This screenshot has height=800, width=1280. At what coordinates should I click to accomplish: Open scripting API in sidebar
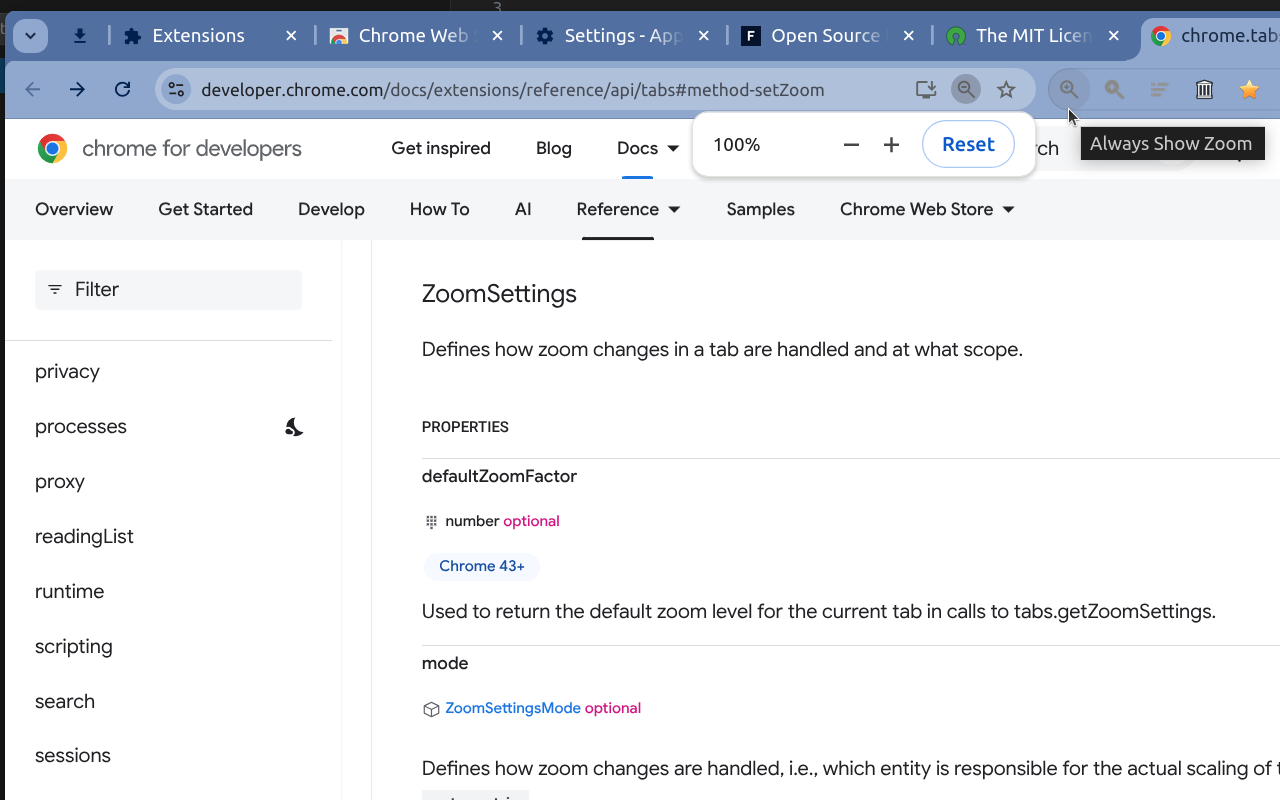click(74, 647)
